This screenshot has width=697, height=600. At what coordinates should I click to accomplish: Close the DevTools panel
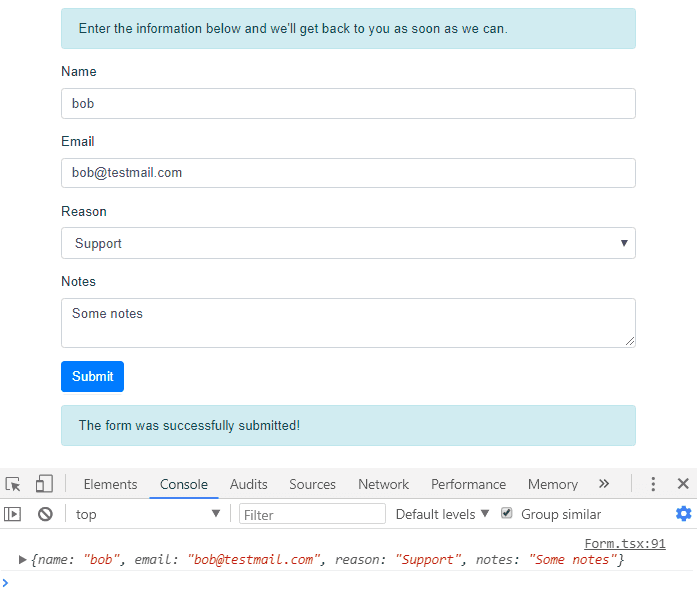click(683, 484)
